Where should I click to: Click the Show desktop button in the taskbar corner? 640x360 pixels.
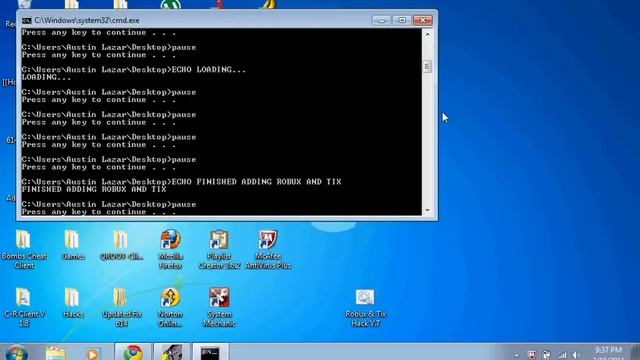point(635,352)
